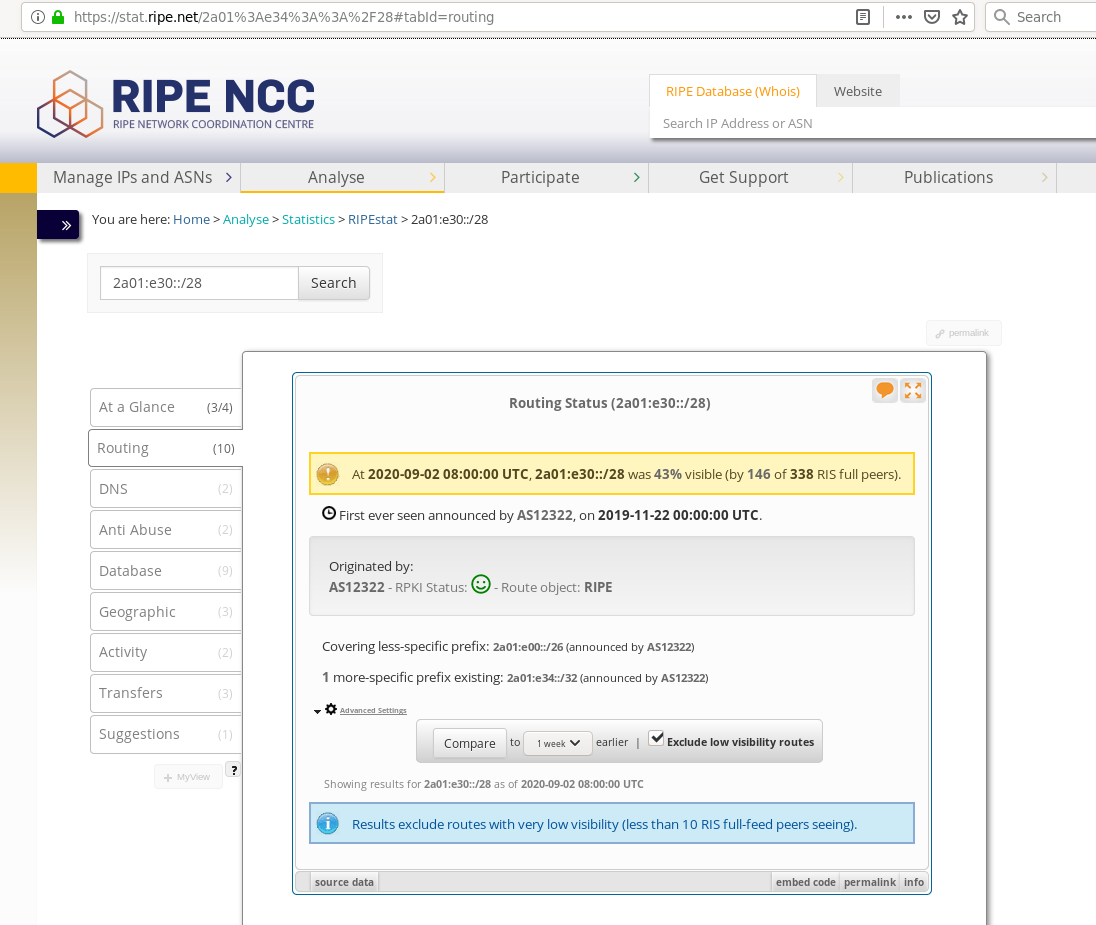Follow the Home breadcrumb link

[x=192, y=220]
